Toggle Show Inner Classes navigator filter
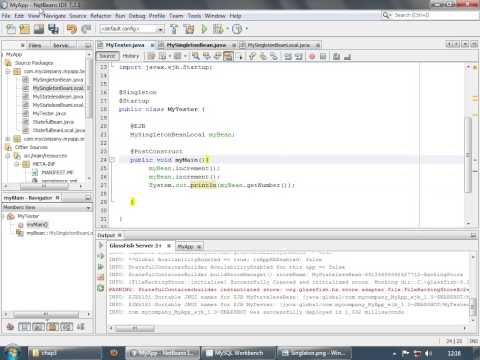The image size is (480, 360). 67,327
